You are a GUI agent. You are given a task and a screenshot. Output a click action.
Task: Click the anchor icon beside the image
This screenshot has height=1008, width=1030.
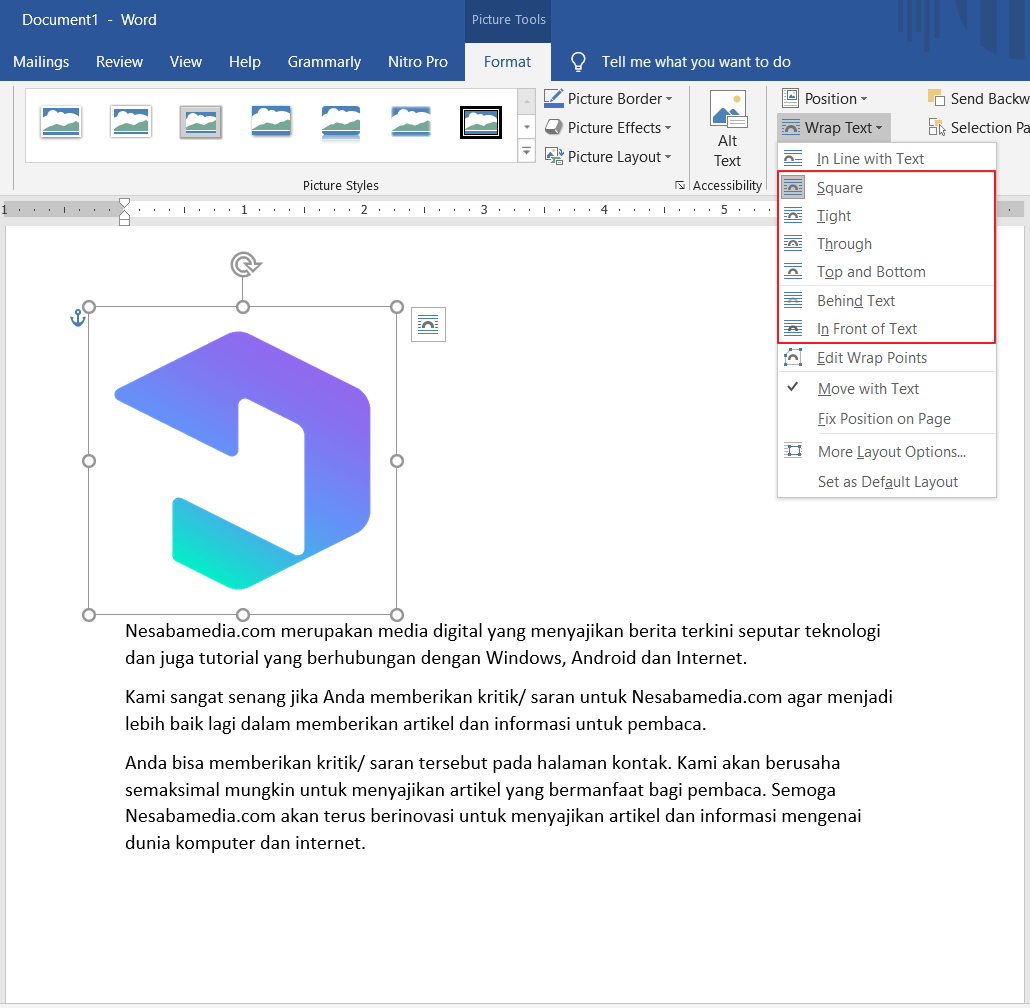[78, 318]
